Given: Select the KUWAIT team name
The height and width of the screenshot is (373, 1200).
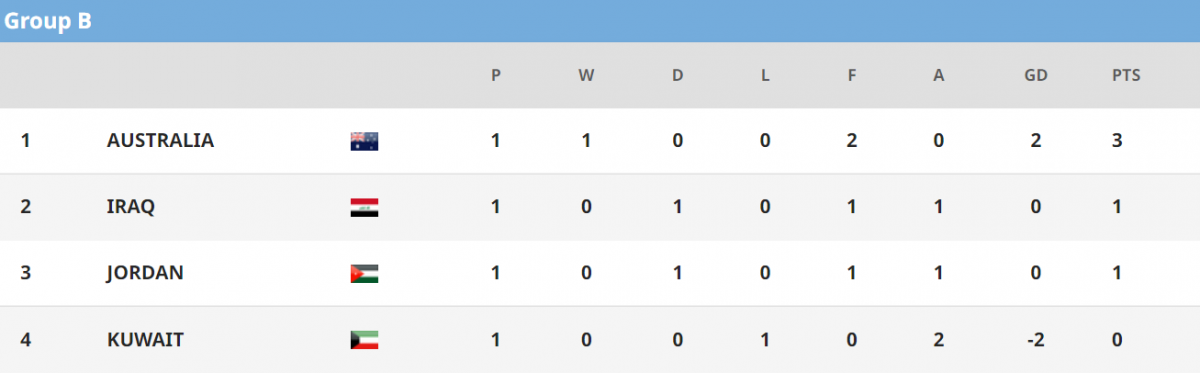Looking at the screenshot, I should [x=145, y=340].
